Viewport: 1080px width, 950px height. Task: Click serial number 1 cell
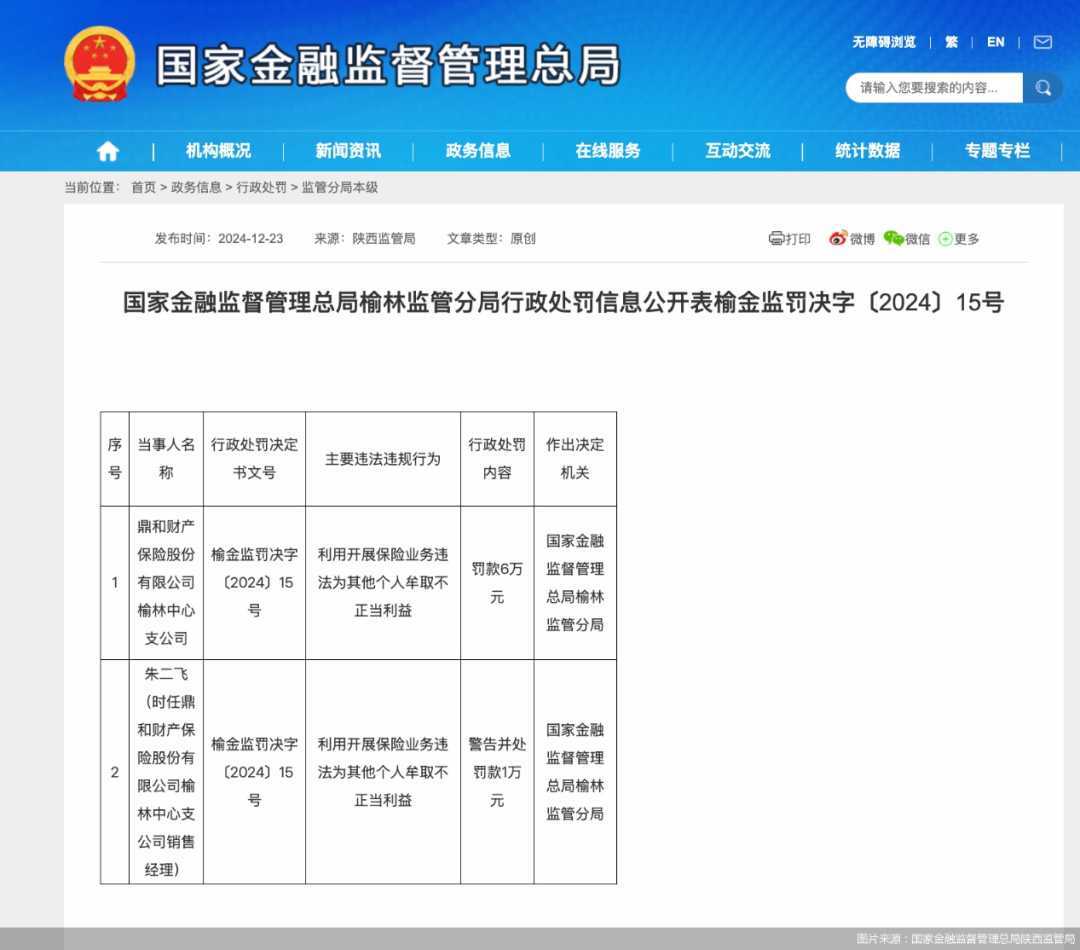pyautogui.click(x=115, y=583)
